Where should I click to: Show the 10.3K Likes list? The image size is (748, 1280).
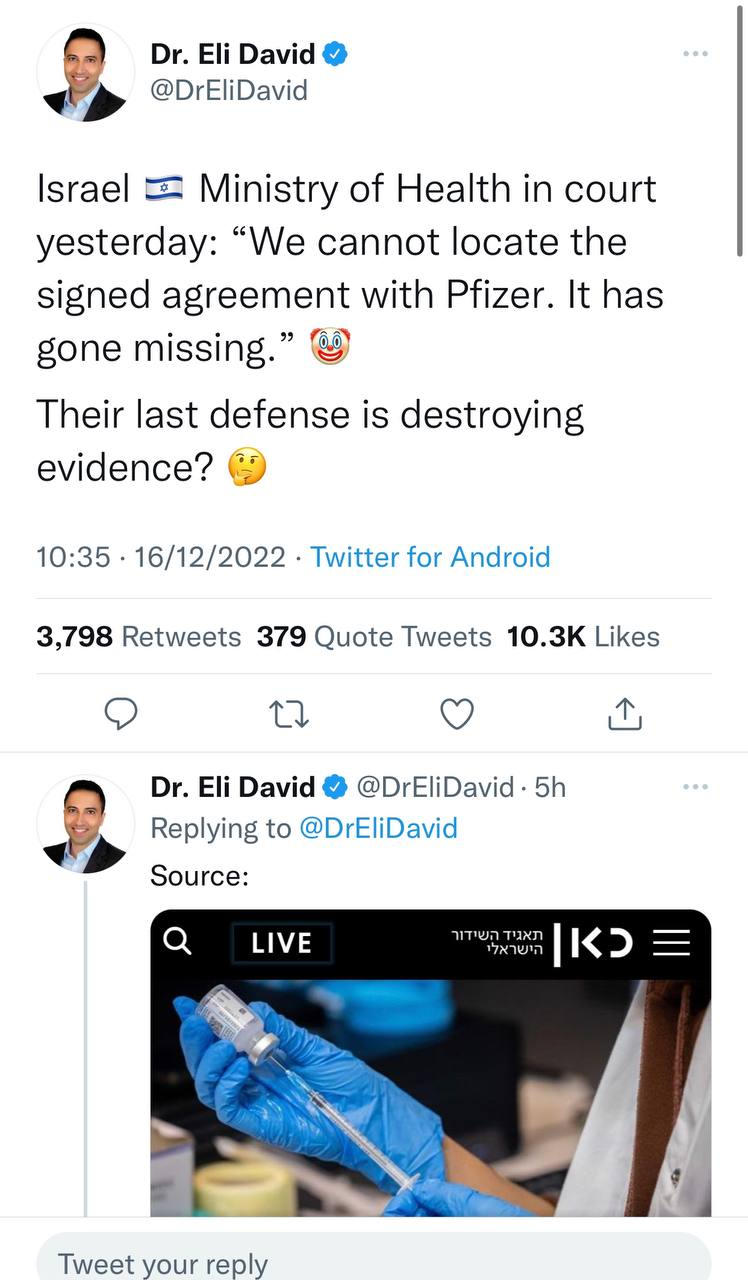tap(584, 637)
